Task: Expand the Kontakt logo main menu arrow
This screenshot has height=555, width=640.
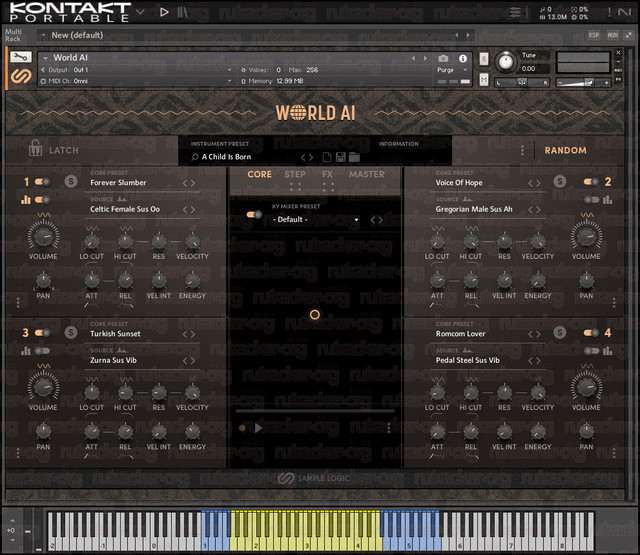Action: tap(140, 12)
